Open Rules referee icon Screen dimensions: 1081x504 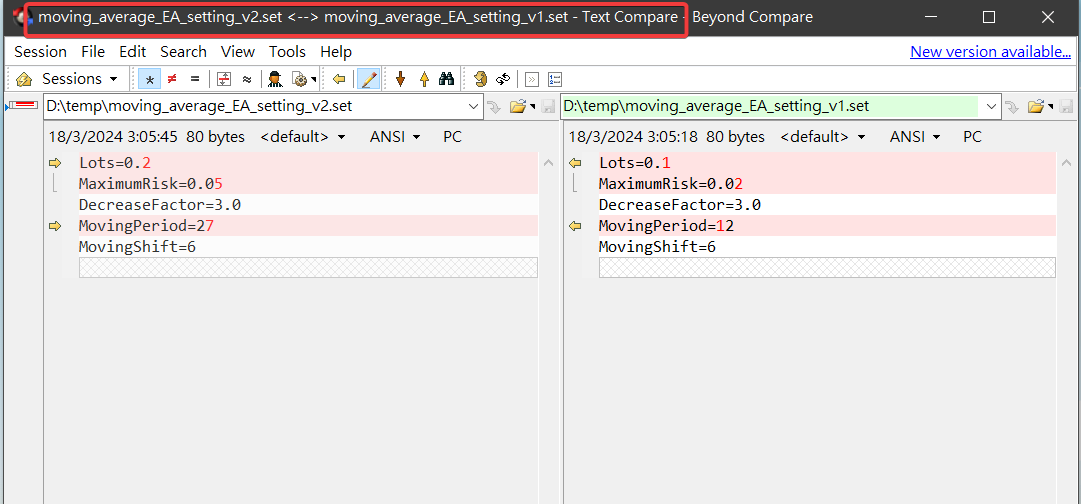[x=275, y=79]
